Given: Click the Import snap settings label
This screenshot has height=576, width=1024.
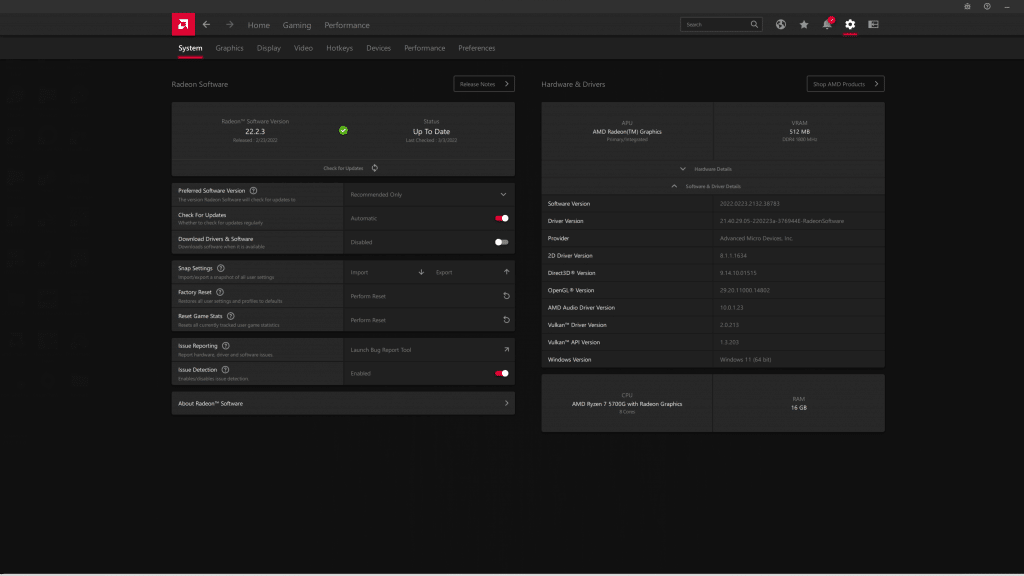Looking at the screenshot, I should pos(359,272).
